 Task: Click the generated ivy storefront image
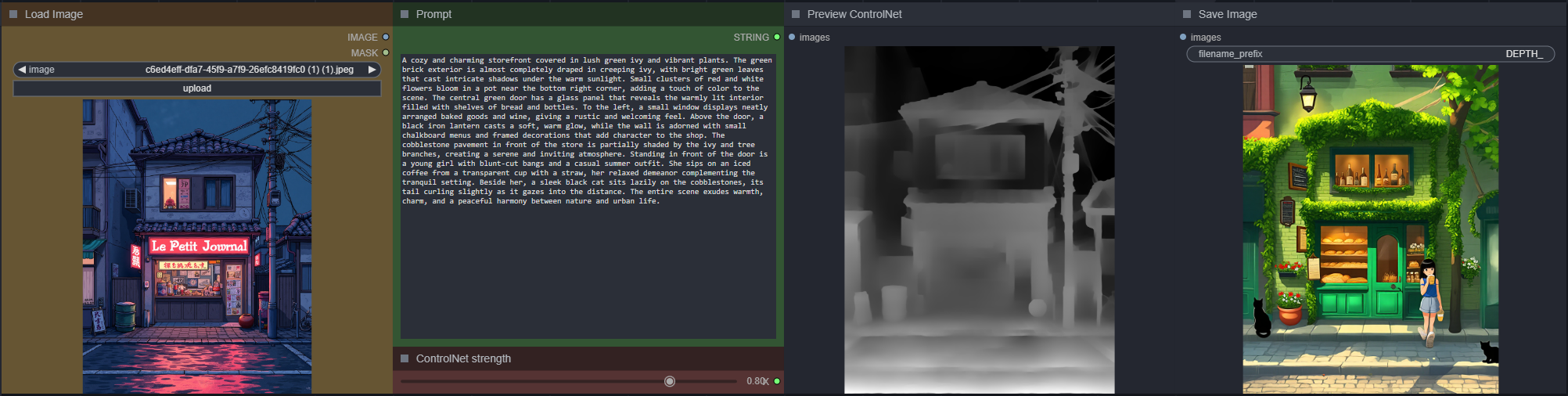[1371, 229]
